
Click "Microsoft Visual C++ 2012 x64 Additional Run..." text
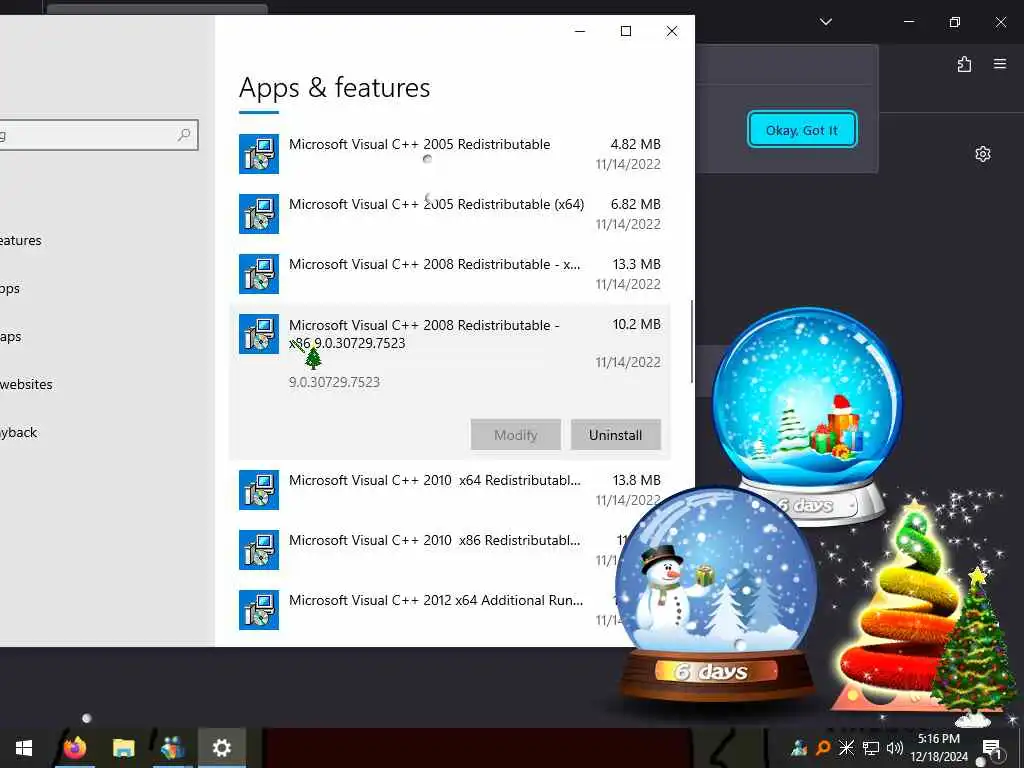[436, 600]
